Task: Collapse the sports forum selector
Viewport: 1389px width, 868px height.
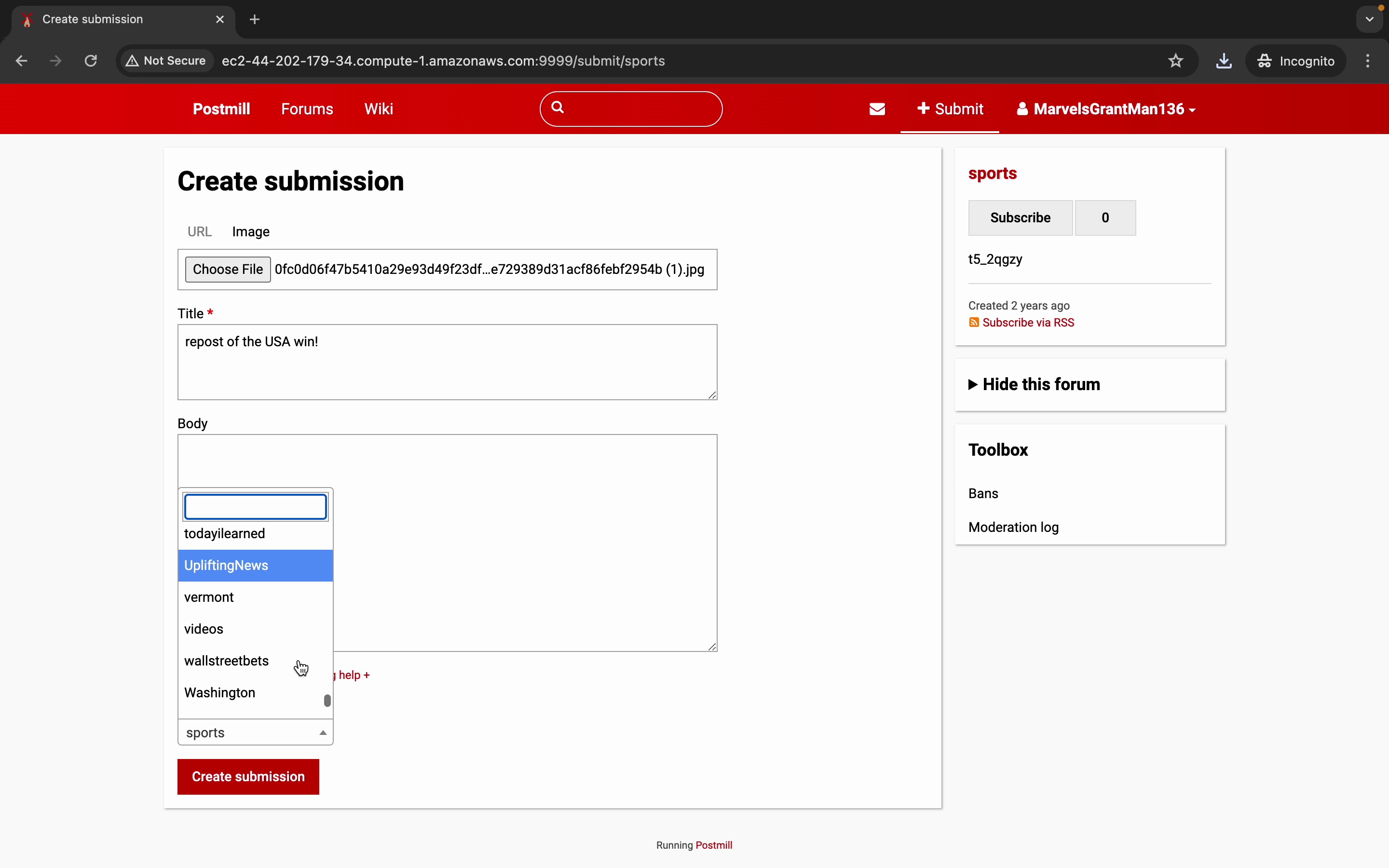Action: (256, 732)
